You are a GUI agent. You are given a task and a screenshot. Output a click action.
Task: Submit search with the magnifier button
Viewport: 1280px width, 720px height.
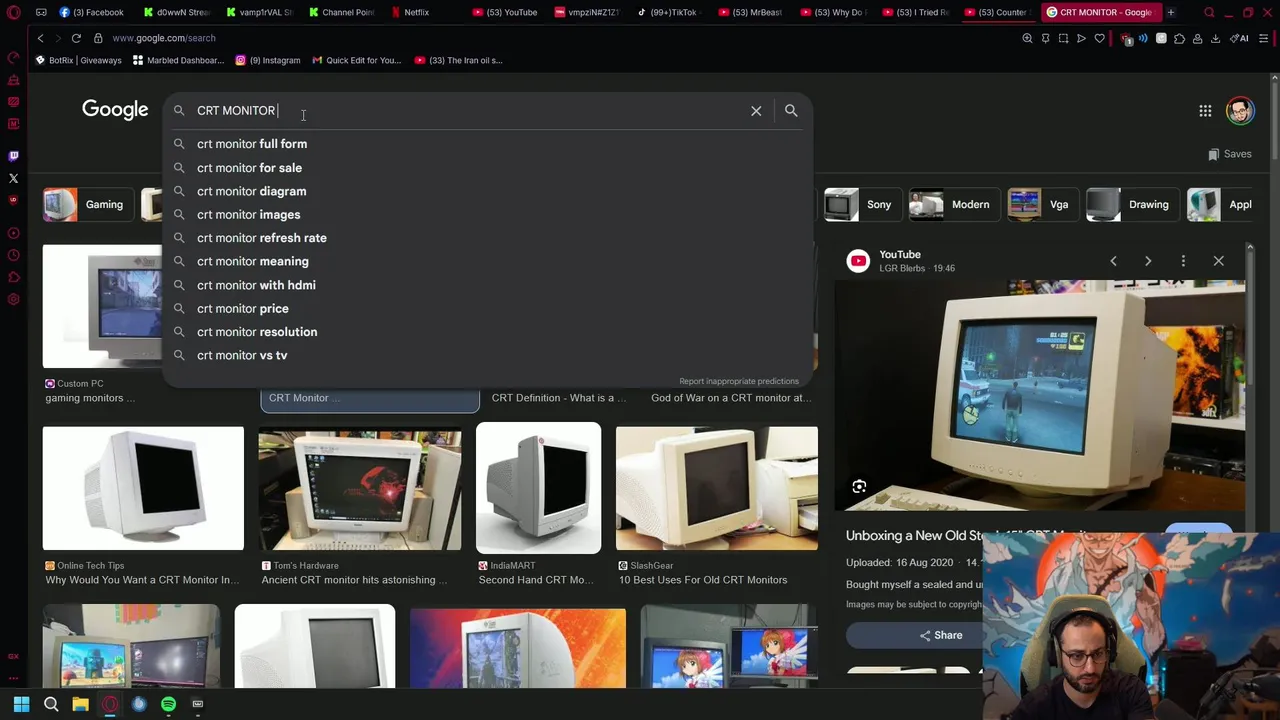pos(791,111)
